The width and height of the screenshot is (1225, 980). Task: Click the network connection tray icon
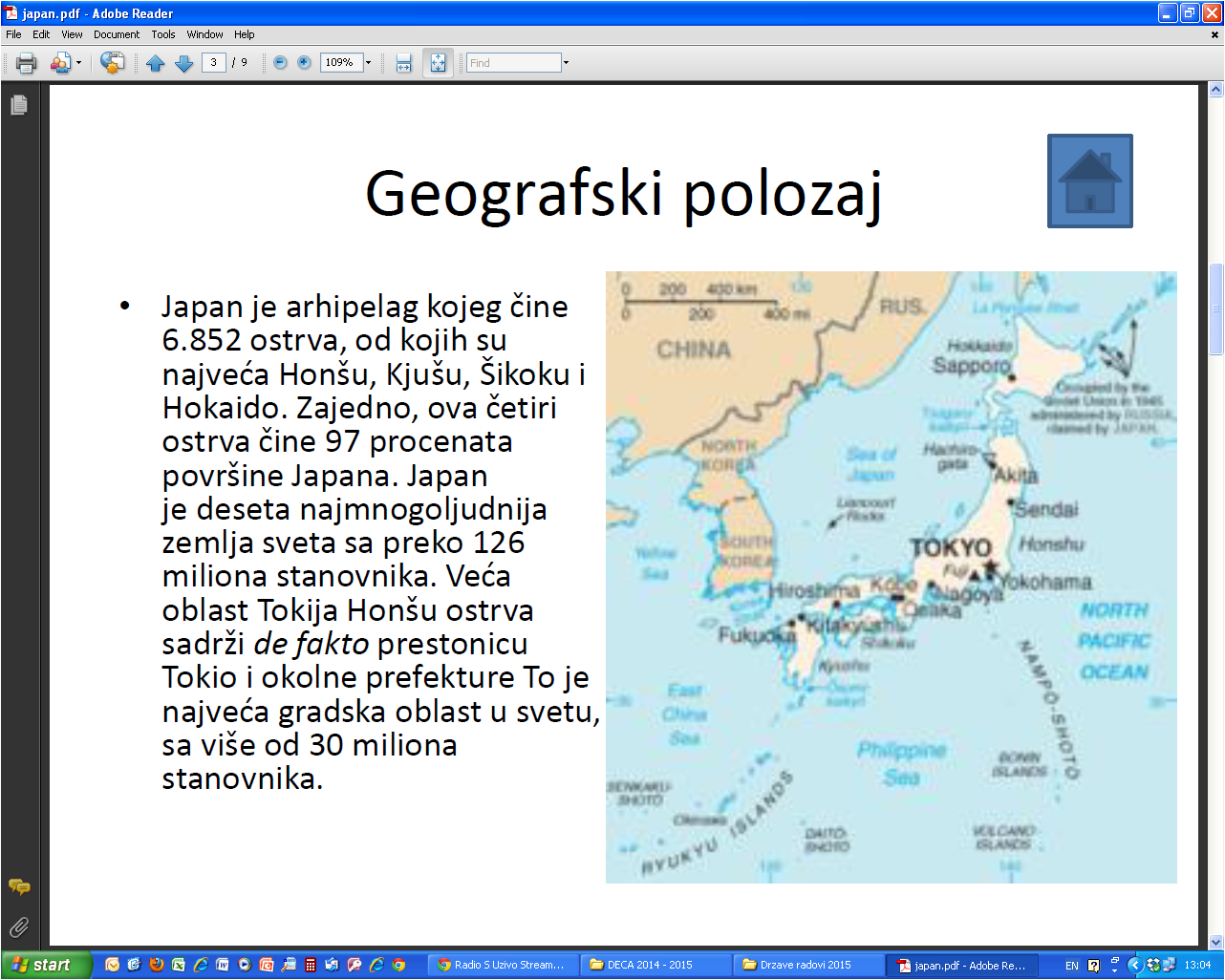(x=1170, y=965)
